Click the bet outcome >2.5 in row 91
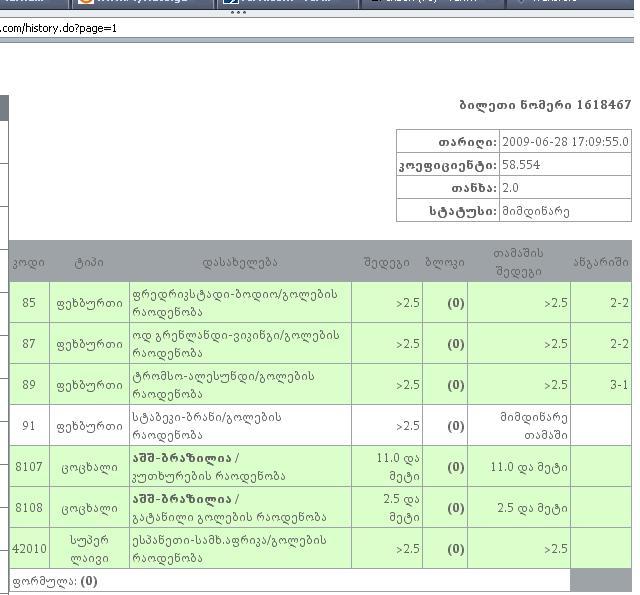640x595 pixels. click(408, 426)
